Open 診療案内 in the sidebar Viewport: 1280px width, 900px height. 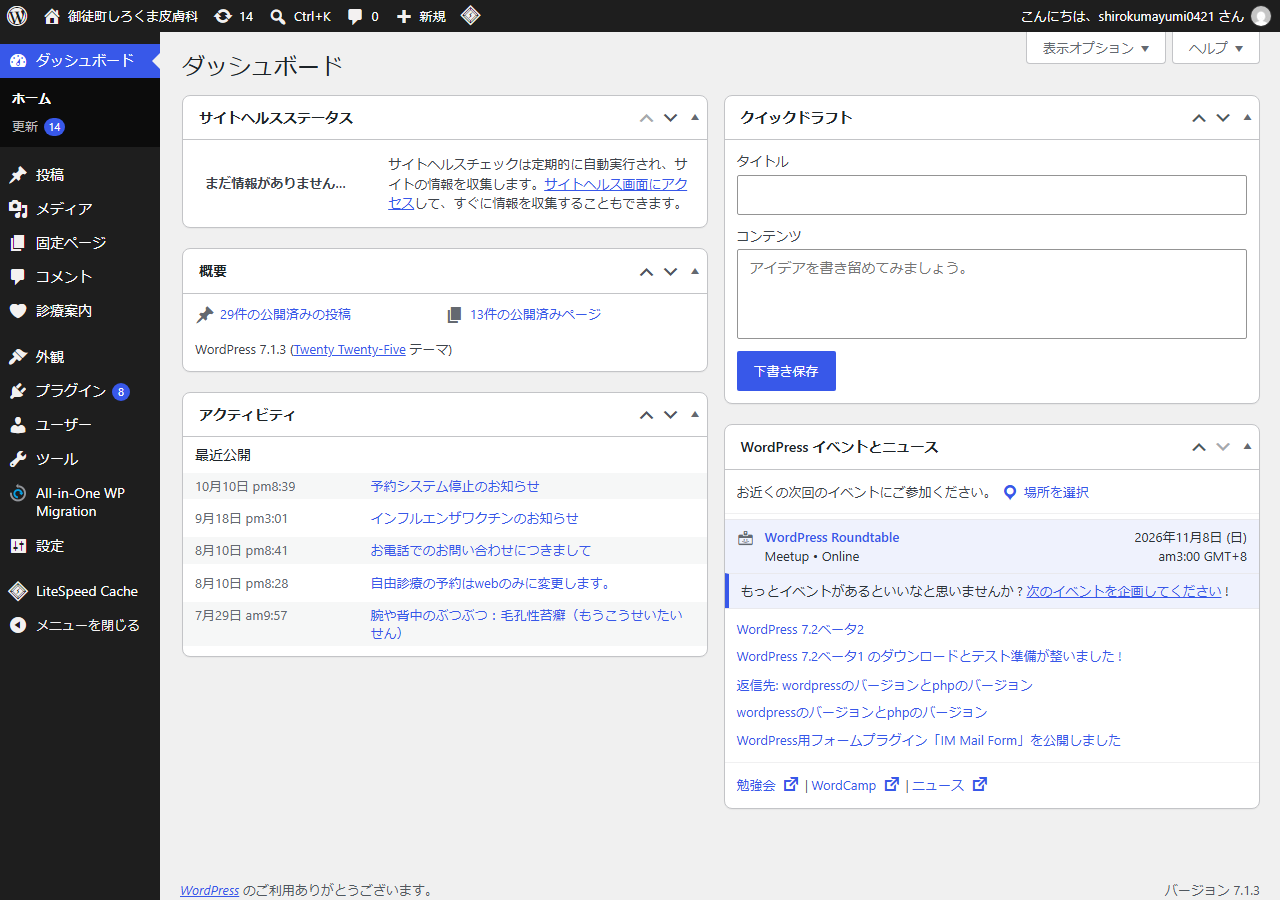tap(80, 311)
